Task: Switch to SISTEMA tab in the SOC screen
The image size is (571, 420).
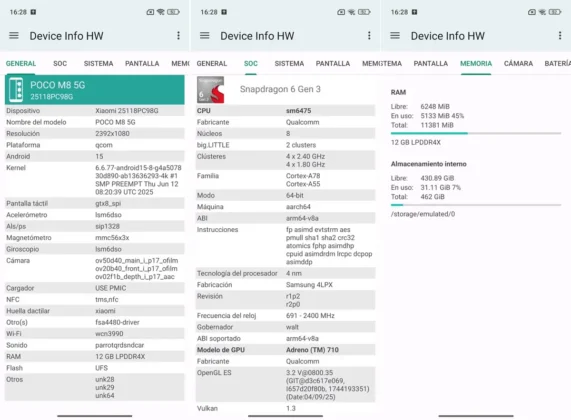Action: pyautogui.click(x=289, y=63)
